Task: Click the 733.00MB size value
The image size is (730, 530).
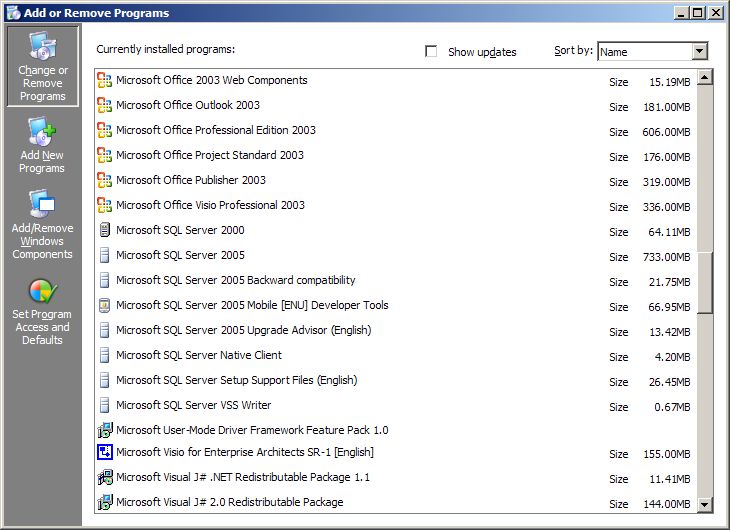Action: click(x=666, y=257)
